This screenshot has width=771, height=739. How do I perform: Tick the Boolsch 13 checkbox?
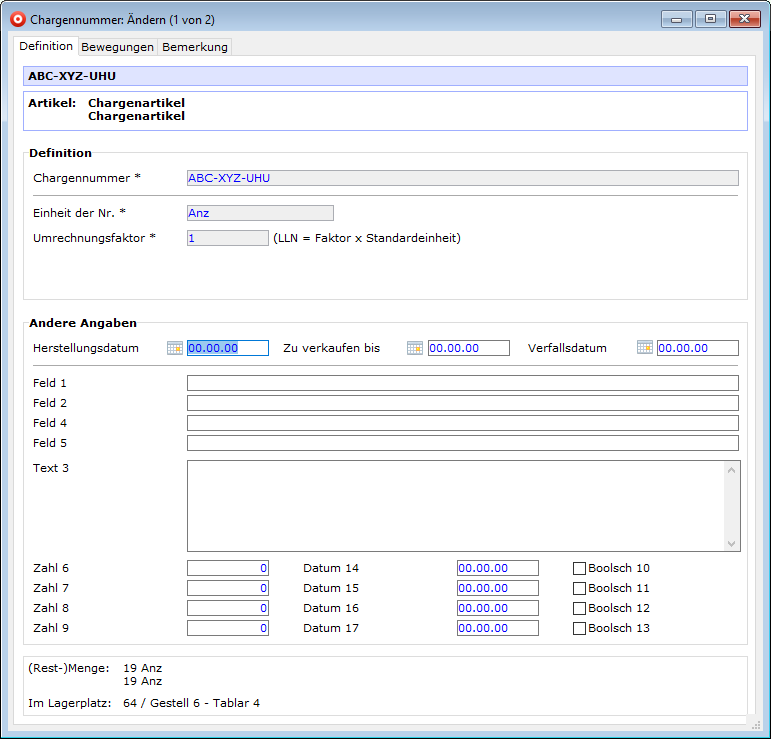click(x=579, y=628)
